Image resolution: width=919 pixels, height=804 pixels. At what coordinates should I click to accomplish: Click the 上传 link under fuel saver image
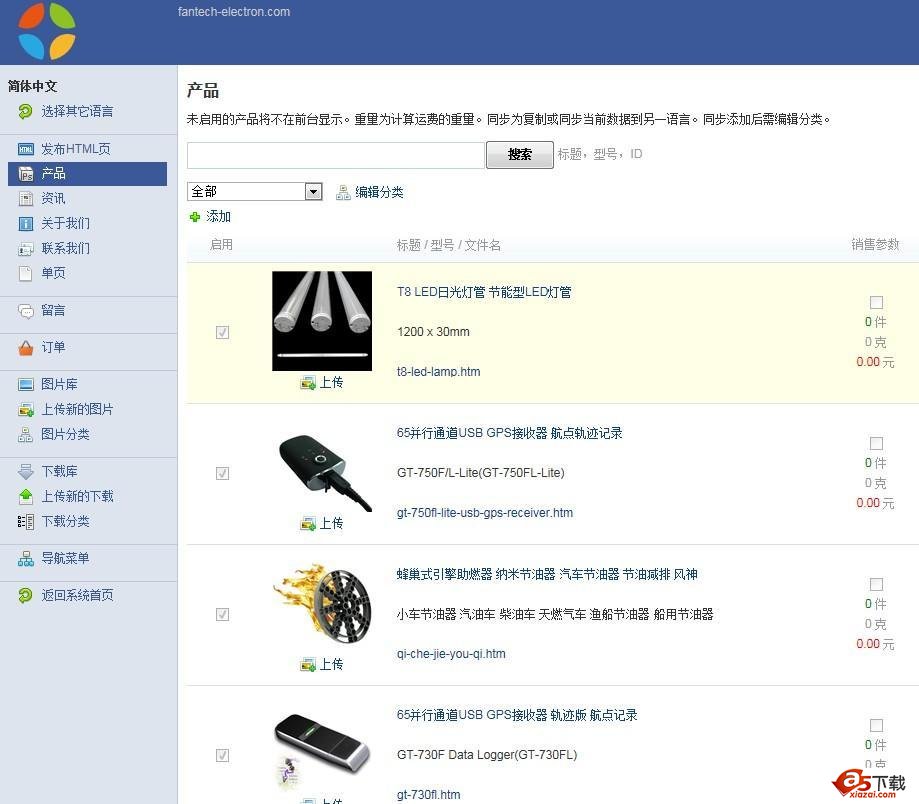pos(331,665)
